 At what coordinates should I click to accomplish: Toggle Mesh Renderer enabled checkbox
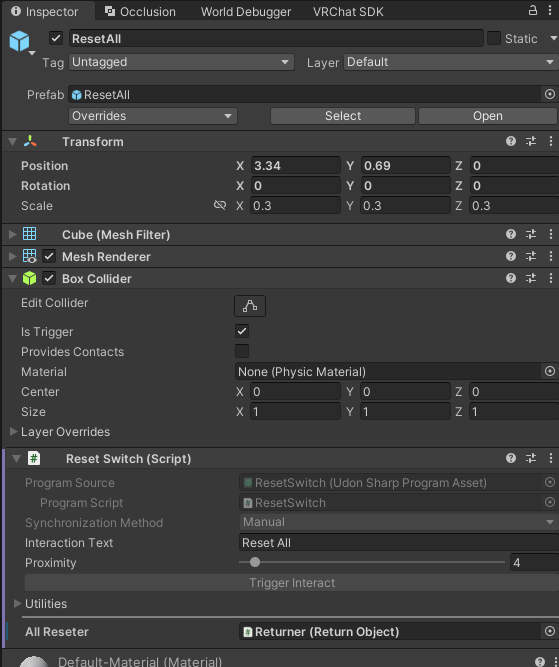(x=49, y=256)
